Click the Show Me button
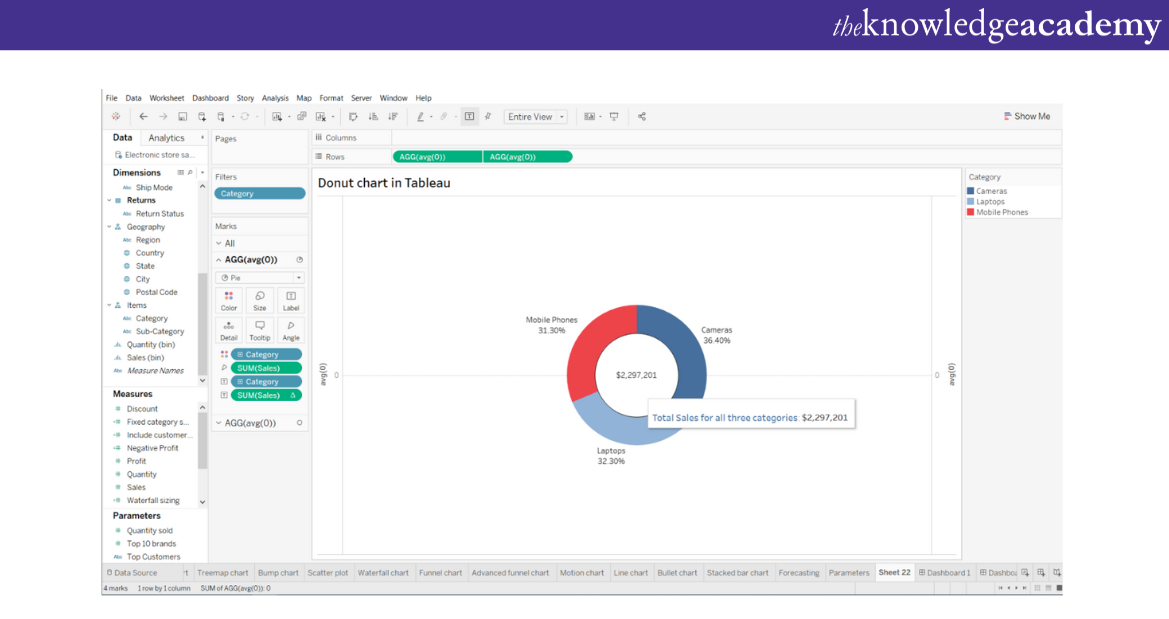This screenshot has height=619, width=1169. 1027,117
